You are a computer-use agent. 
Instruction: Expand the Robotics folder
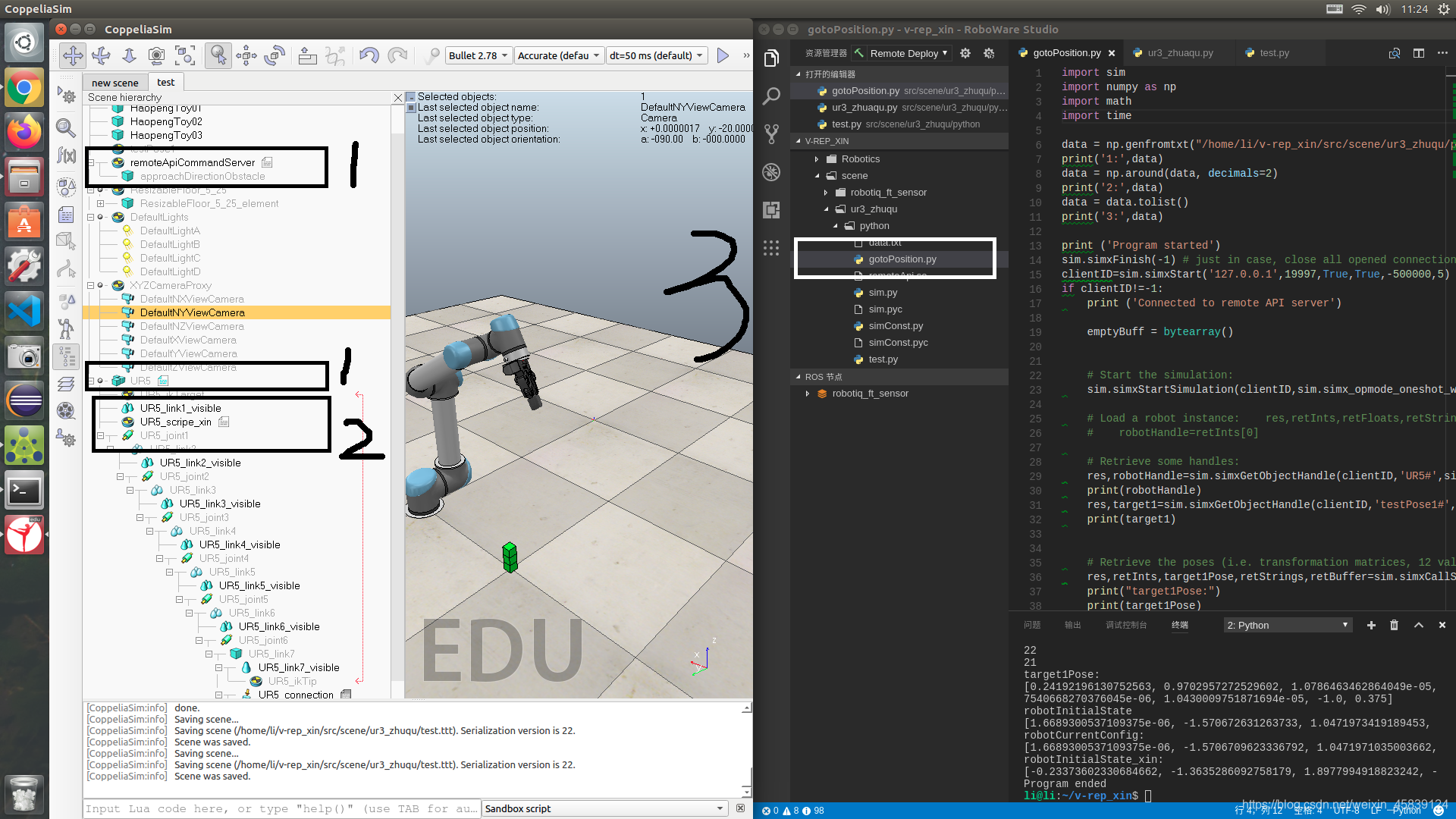(817, 159)
